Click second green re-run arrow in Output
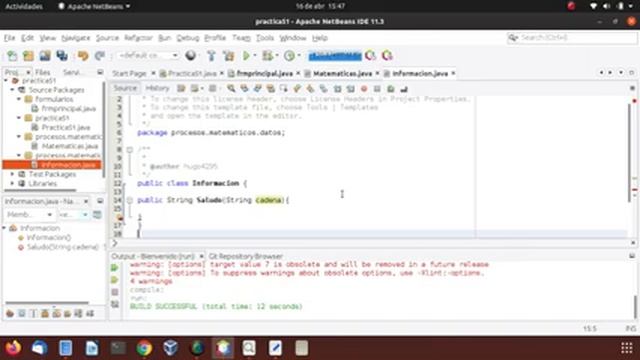640x360 pixels. pos(115,280)
